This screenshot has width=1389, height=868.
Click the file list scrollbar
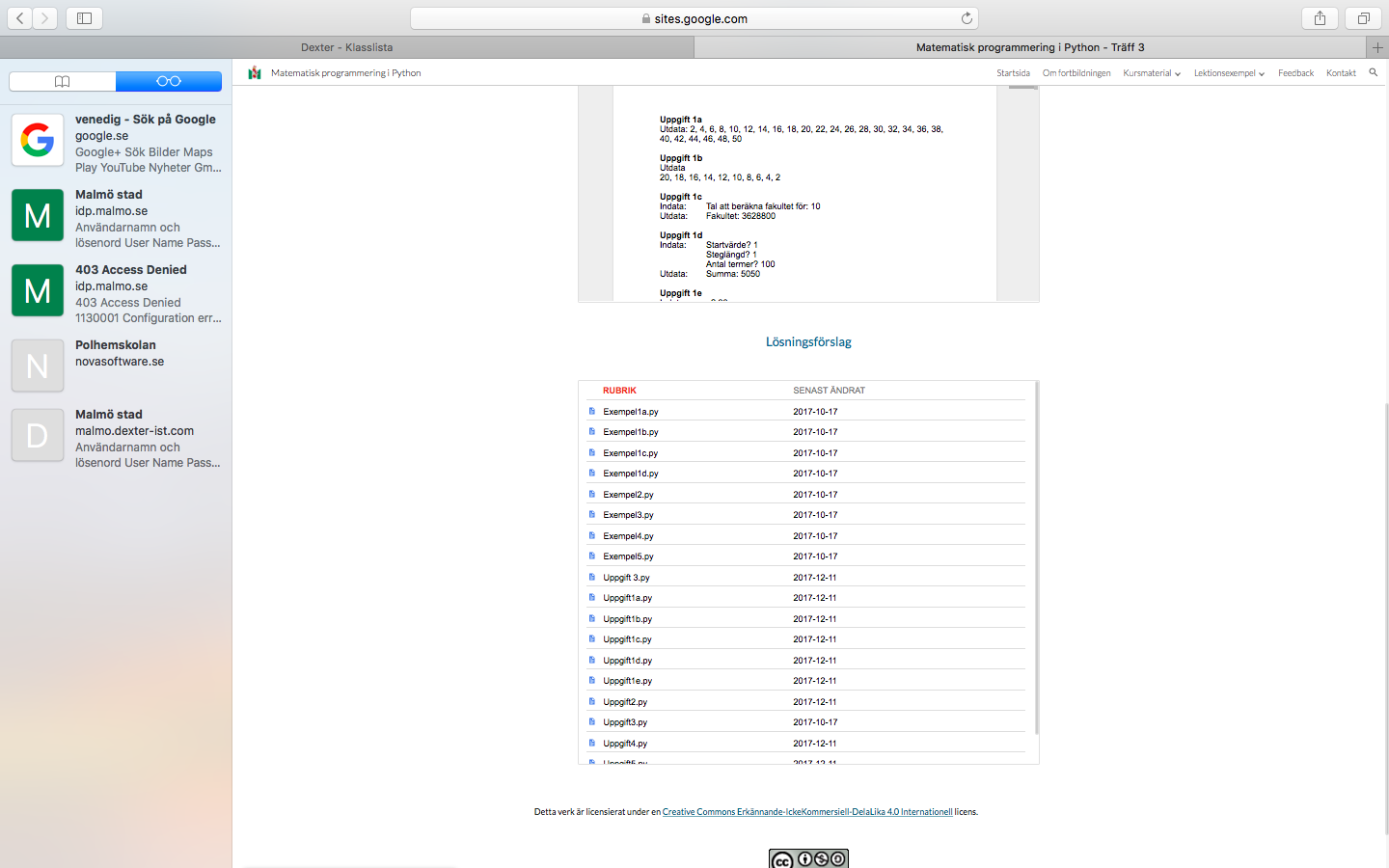(x=1036, y=559)
